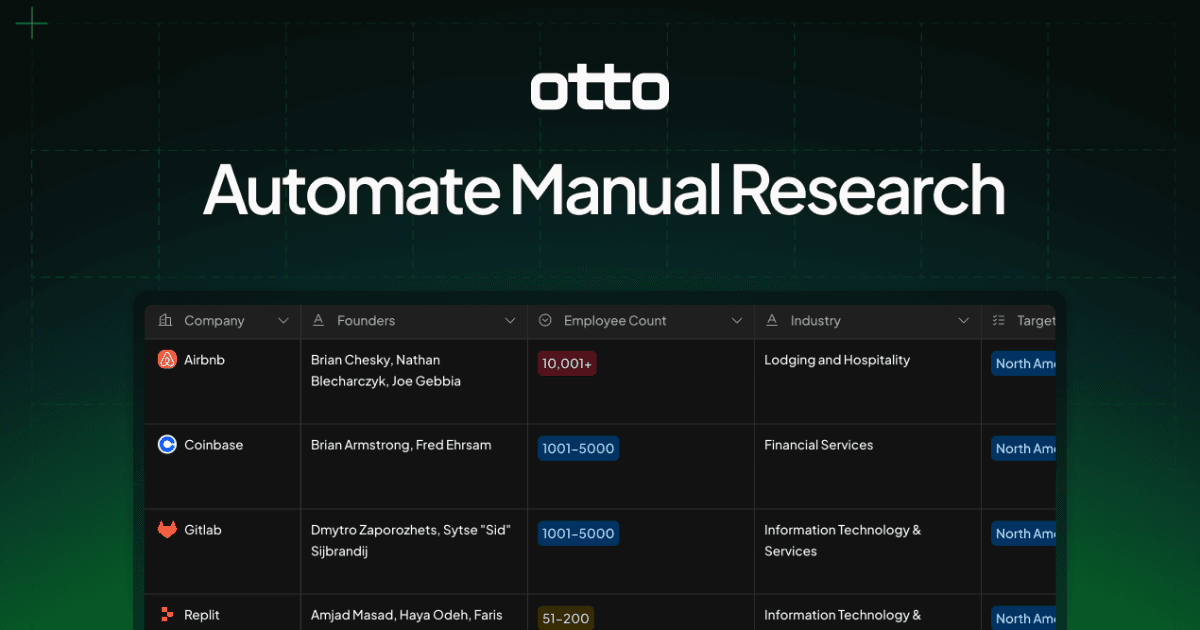
Task: Click the text-type icon beside Founders header
Action: 319,321
